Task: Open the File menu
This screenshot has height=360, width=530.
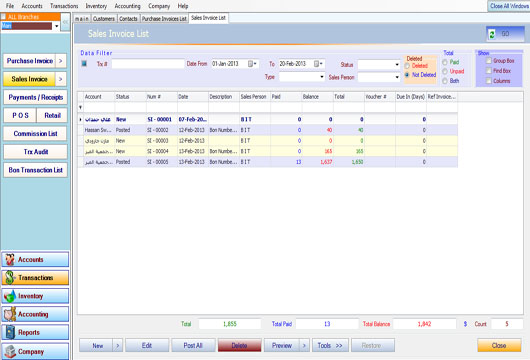Action: [10, 6]
